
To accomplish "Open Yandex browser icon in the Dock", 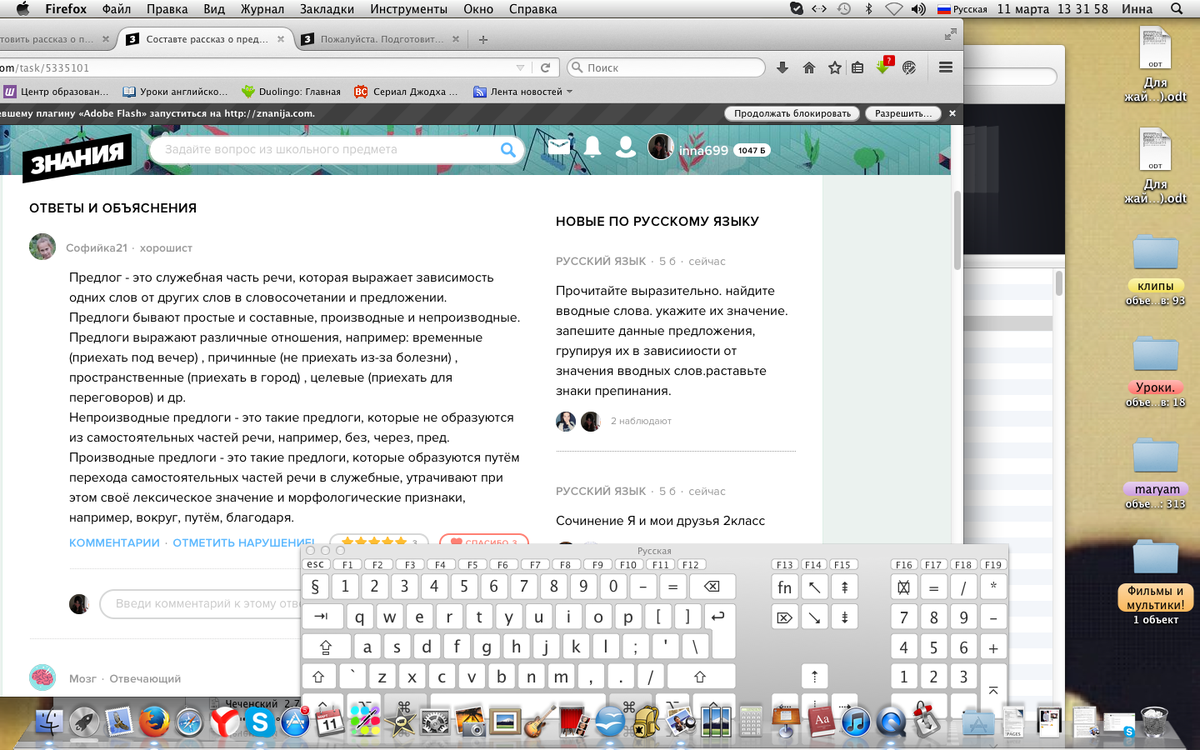I will (x=224, y=721).
